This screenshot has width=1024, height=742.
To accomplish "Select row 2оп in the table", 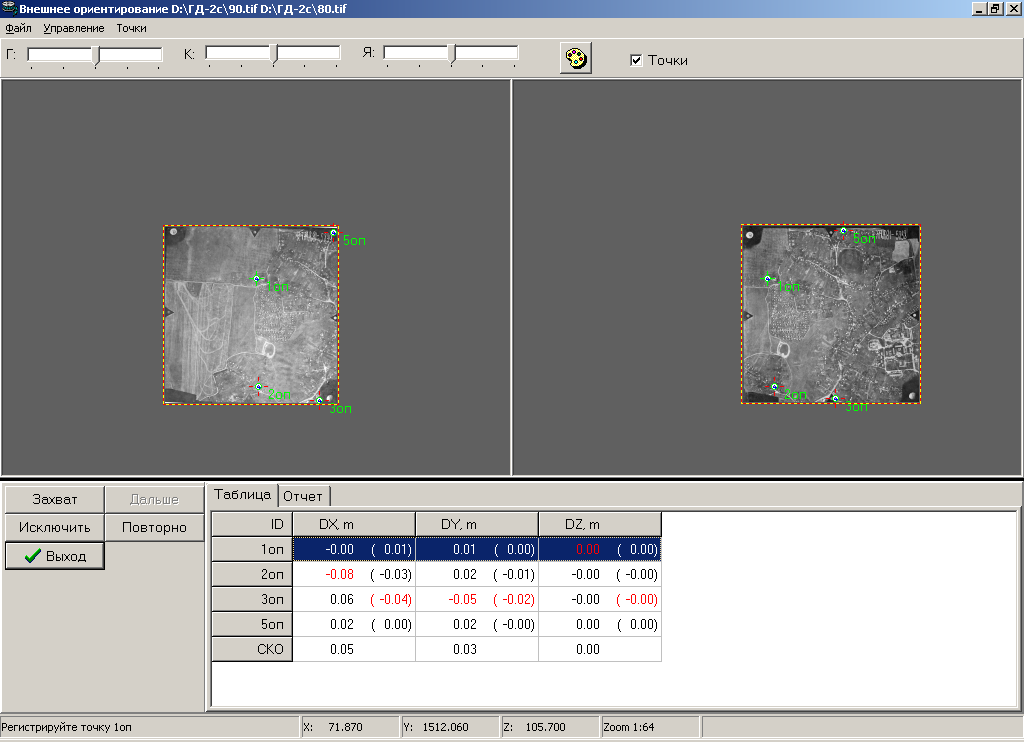I will 252,574.
